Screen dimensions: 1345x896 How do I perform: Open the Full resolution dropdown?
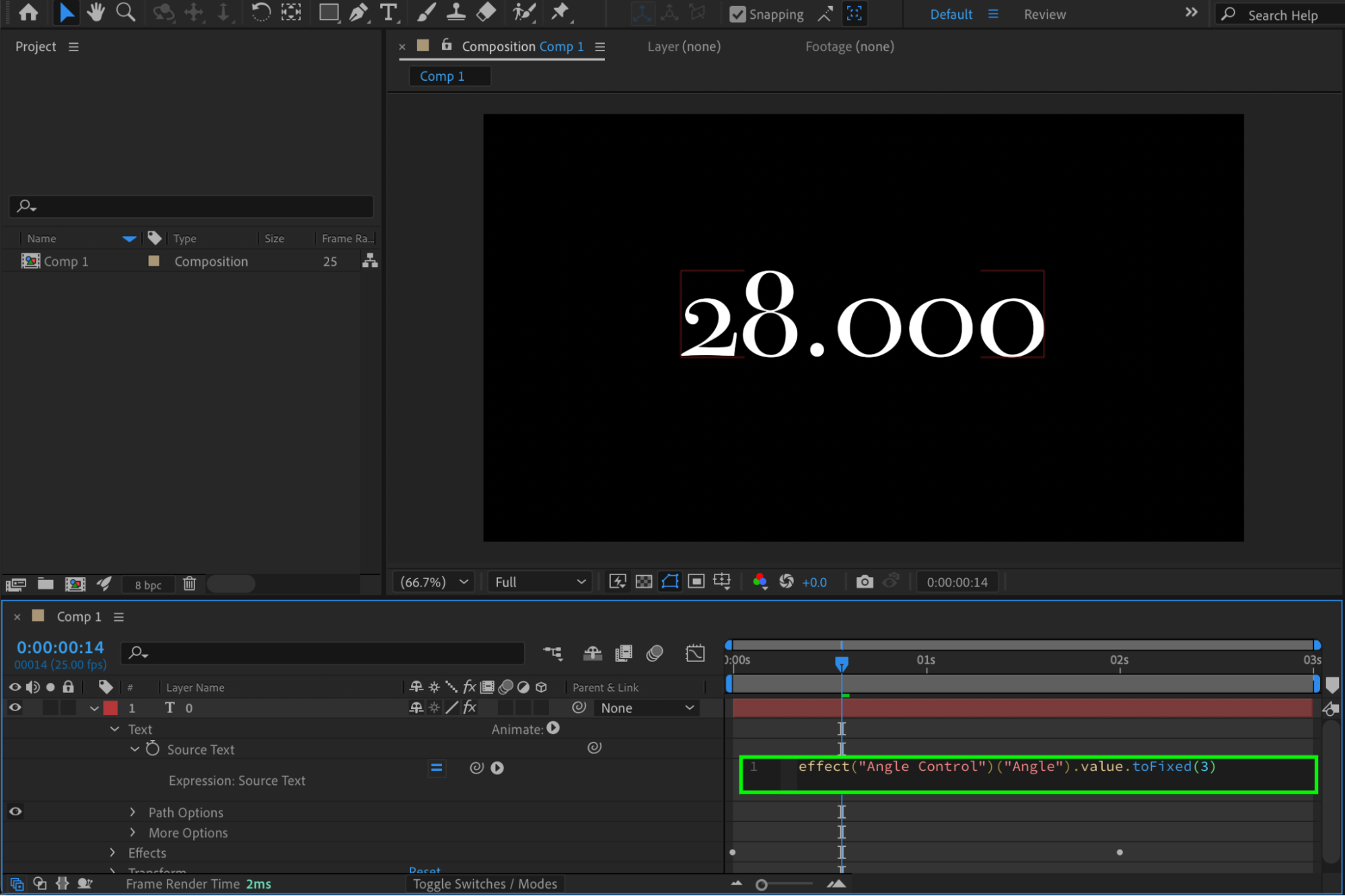tap(540, 582)
